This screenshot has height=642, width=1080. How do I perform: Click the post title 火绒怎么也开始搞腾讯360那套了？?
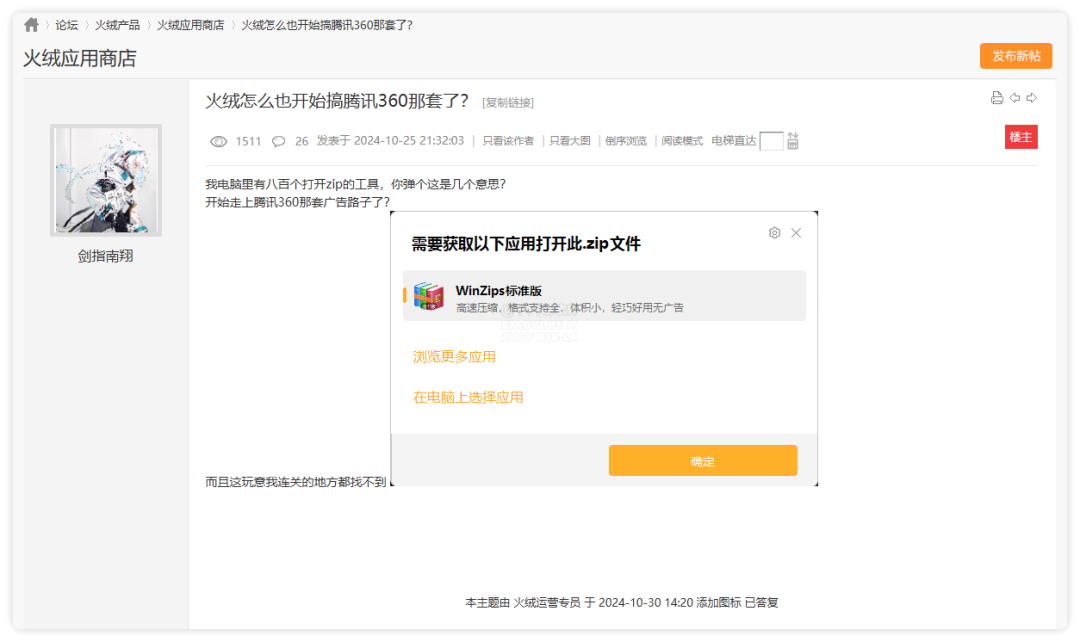click(337, 101)
